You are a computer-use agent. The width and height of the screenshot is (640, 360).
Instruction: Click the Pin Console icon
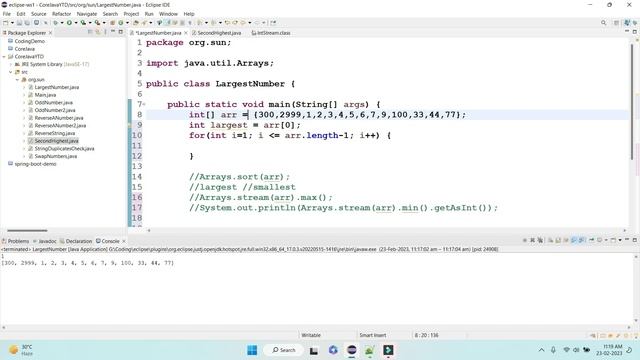click(x=592, y=240)
